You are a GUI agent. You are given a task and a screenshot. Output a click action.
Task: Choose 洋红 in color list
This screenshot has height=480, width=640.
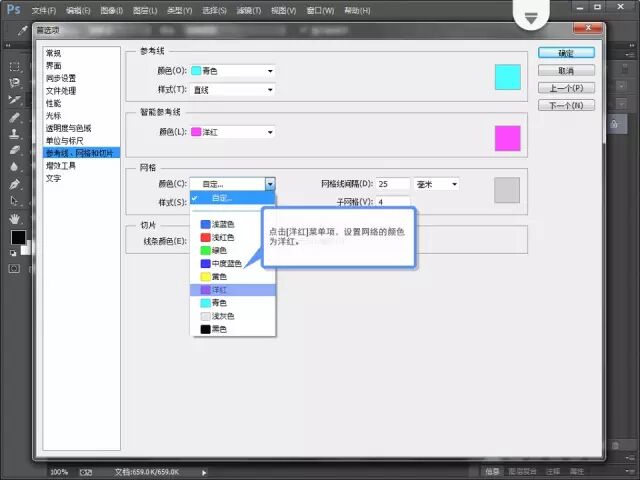tap(233, 290)
